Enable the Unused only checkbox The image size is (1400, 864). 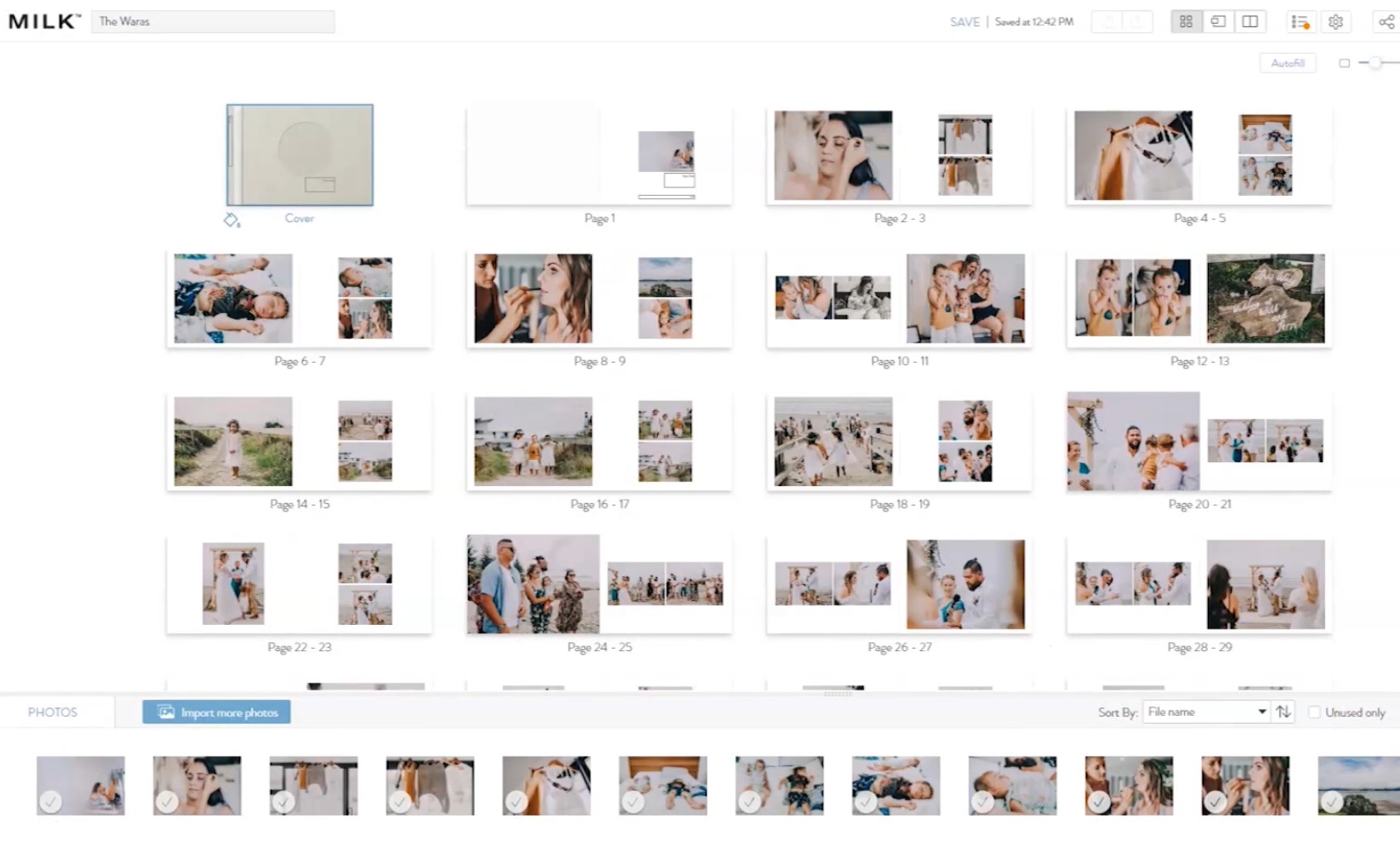1314,712
